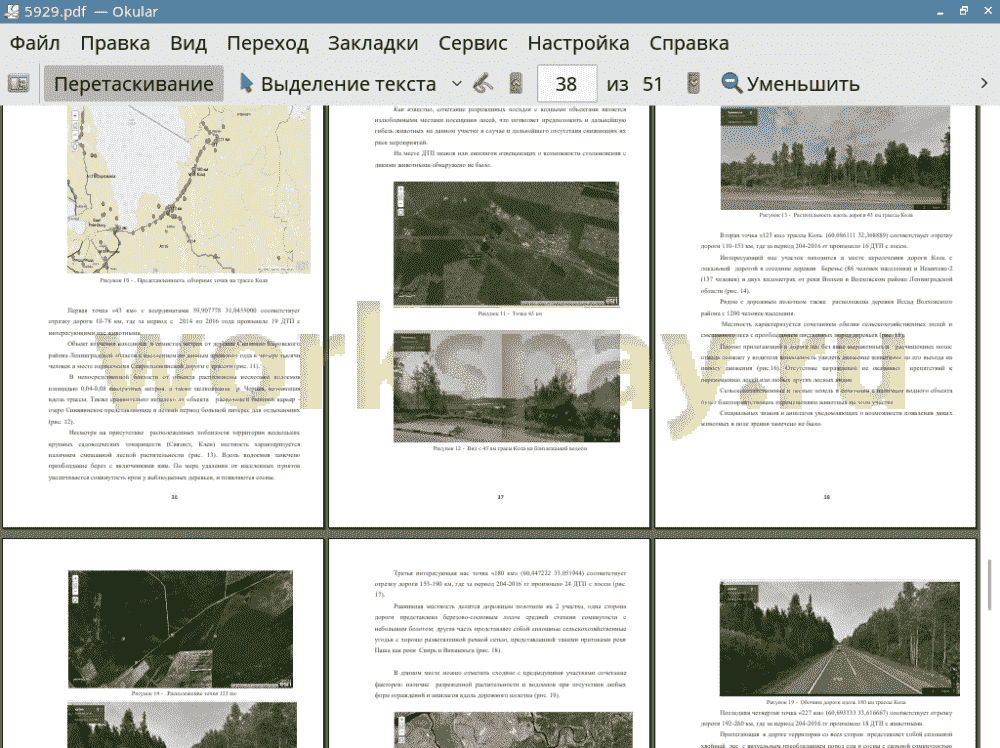
Task: Open the Вид menu
Action: (x=189, y=43)
